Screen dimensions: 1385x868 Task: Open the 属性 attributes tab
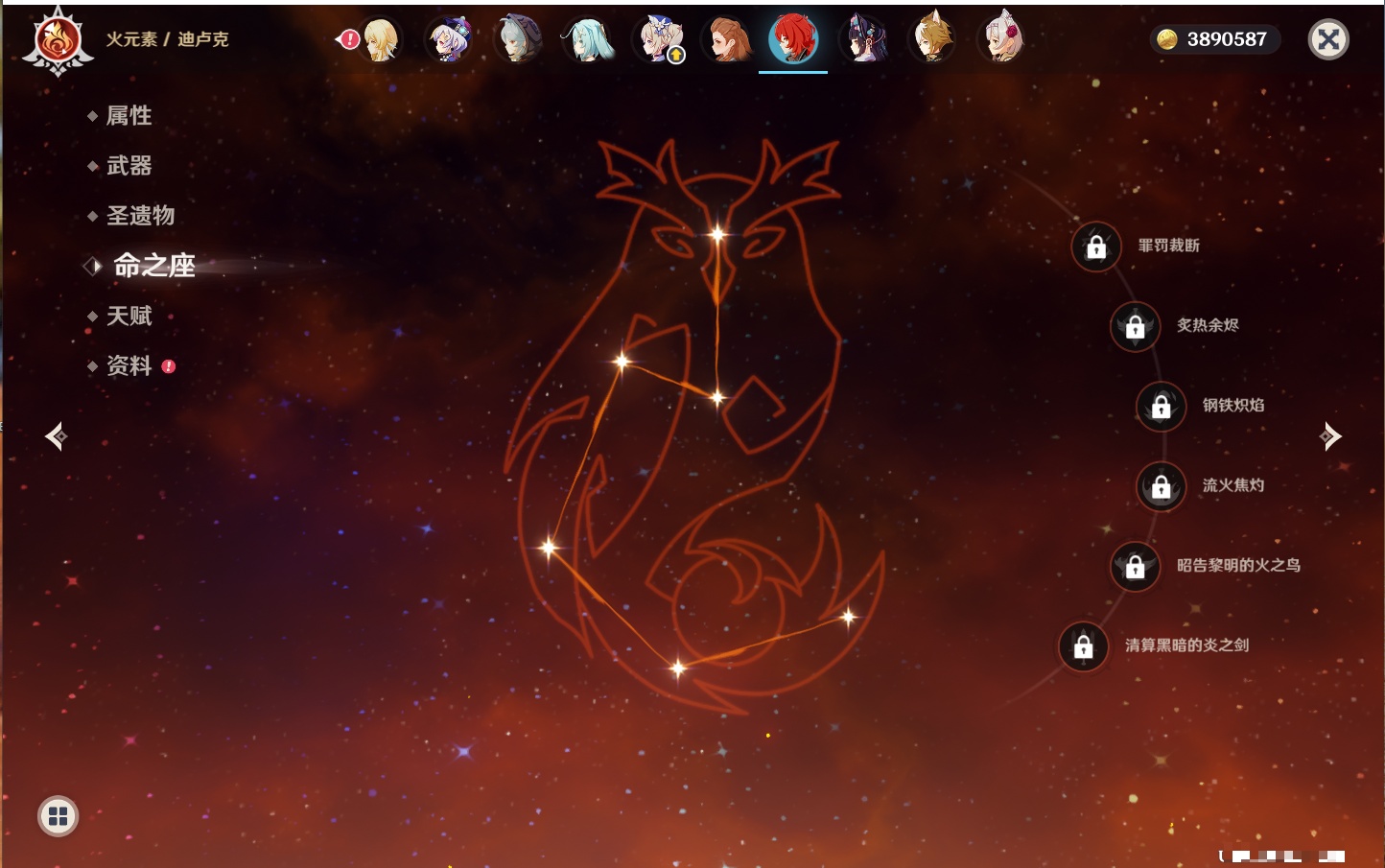click(129, 116)
